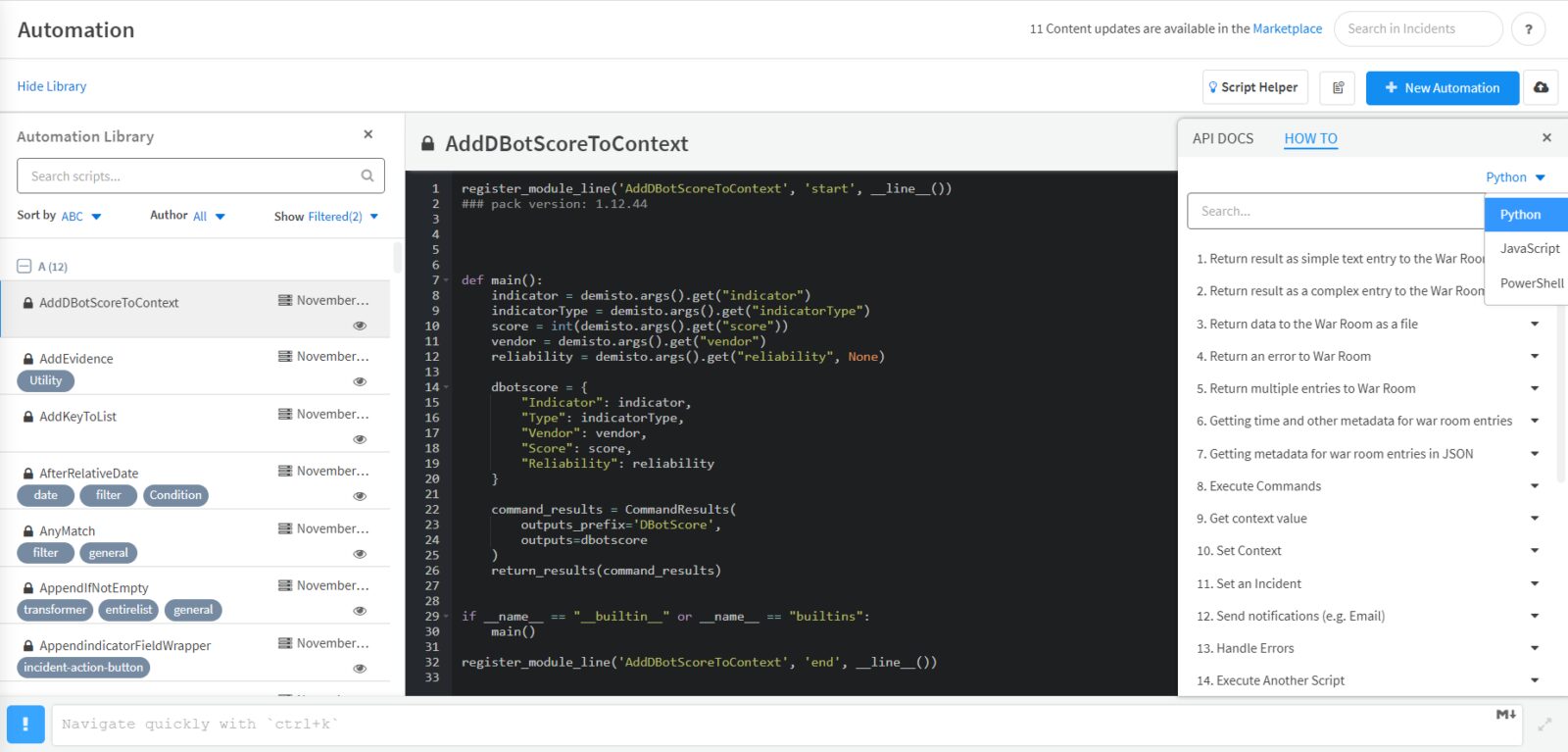This screenshot has width=1568, height=752.
Task: Toggle eye icon for AddEvidence
Action: (x=360, y=381)
